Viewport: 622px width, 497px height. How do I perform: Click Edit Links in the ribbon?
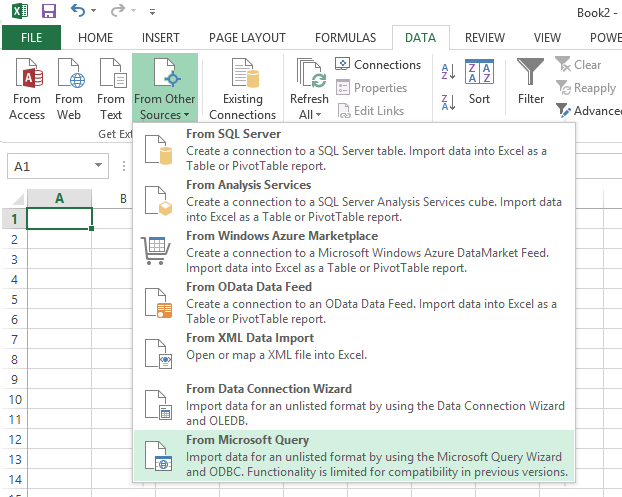pos(371,111)
